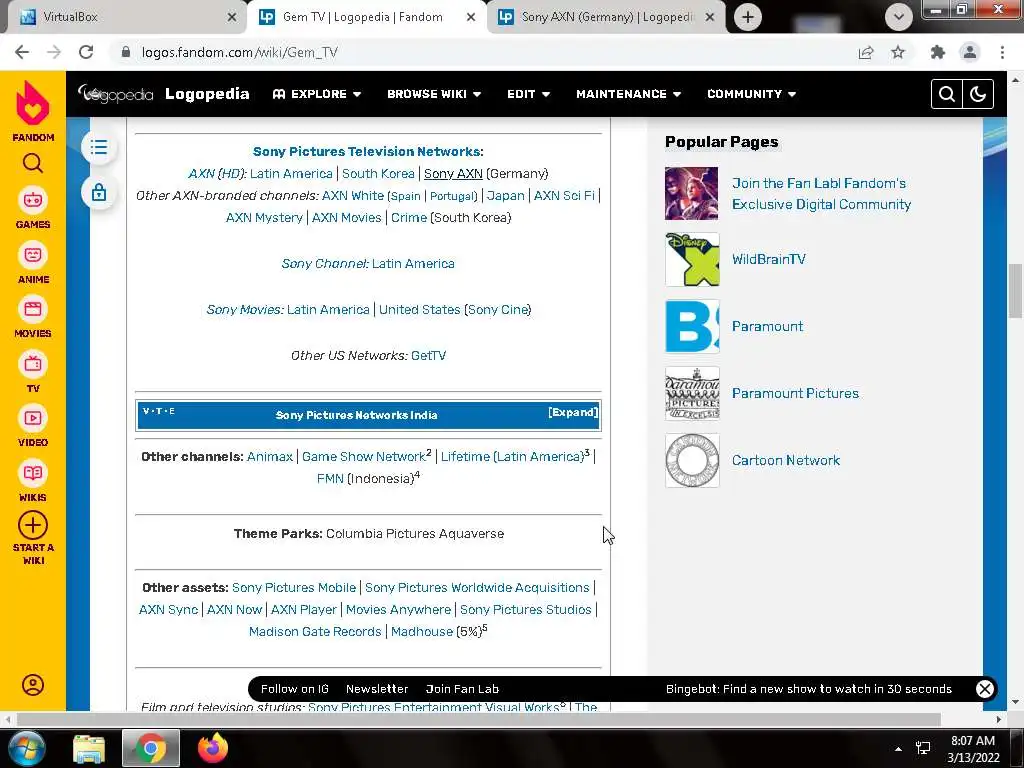
Task: Toggle dark mode moon icon
Action: [x=978, y=94]
